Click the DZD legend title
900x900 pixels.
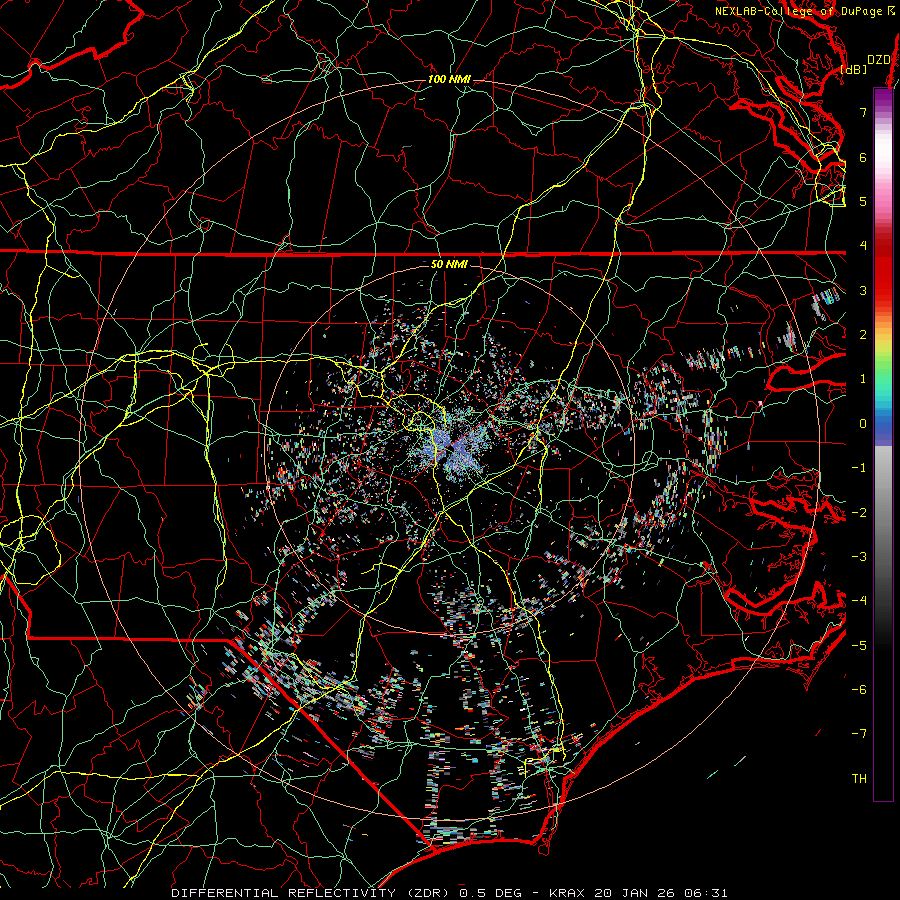coord(879,59)
